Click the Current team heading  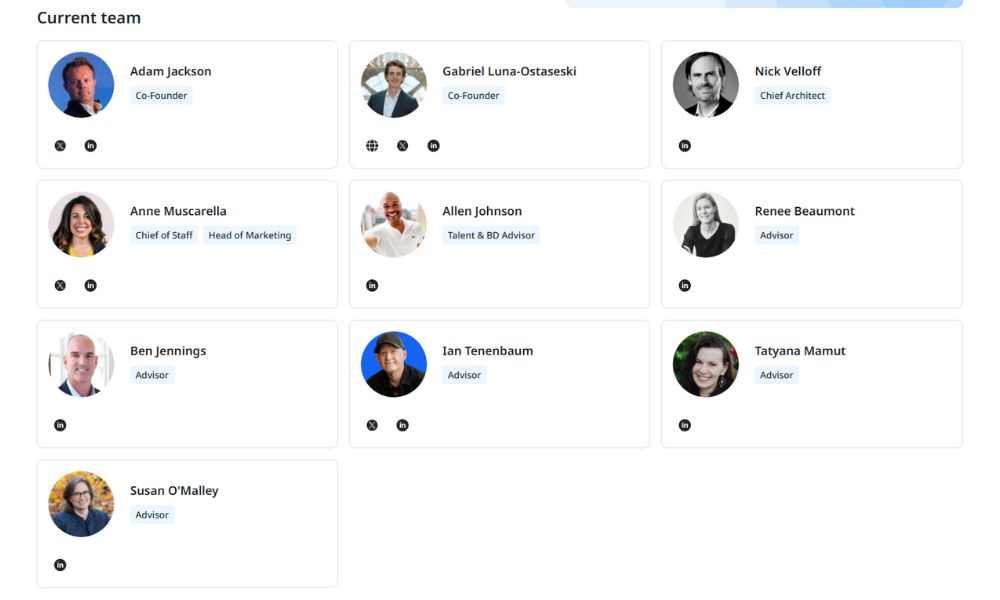coord(88,17)
